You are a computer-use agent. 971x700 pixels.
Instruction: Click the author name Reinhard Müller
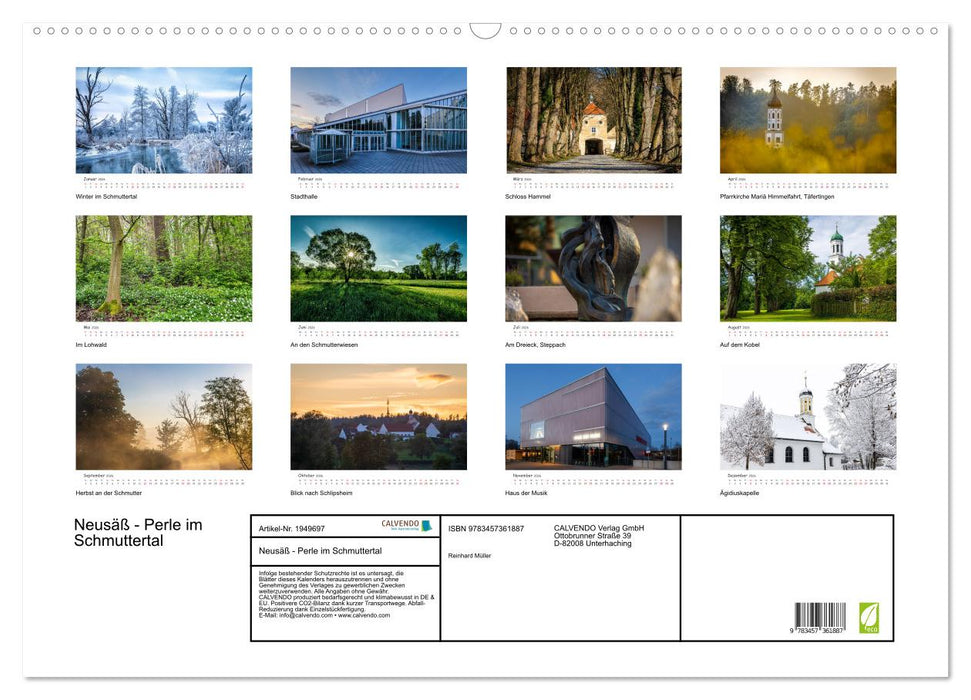(472, 556)
